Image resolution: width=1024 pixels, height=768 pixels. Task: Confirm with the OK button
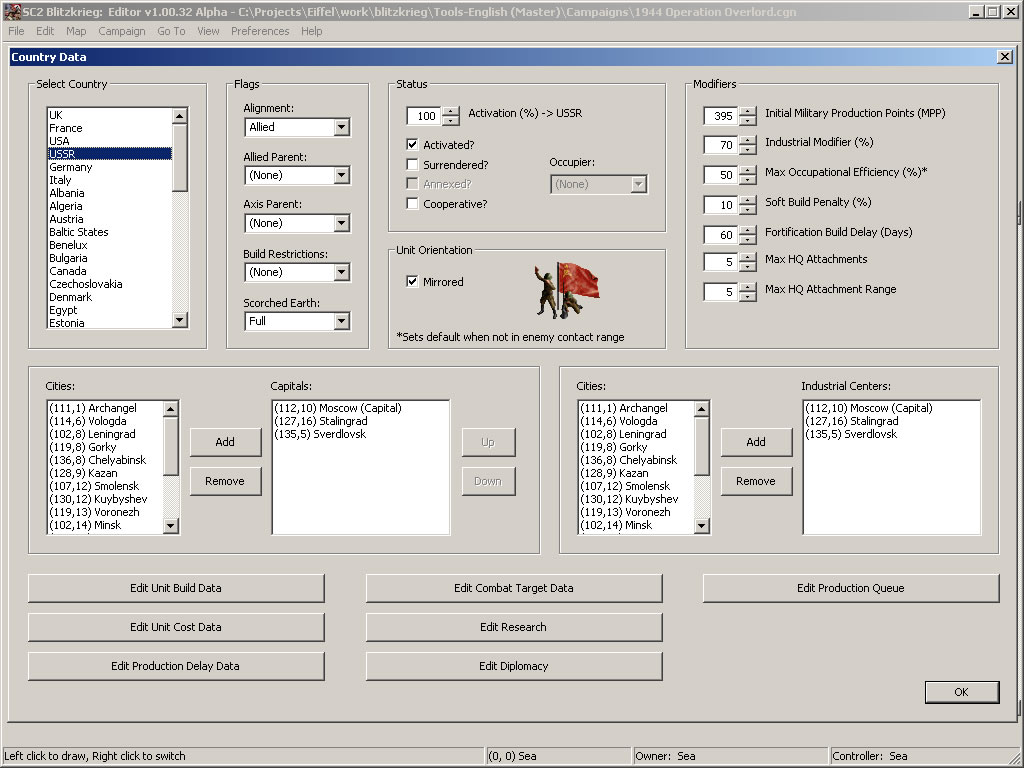click(x=961, y=692)
